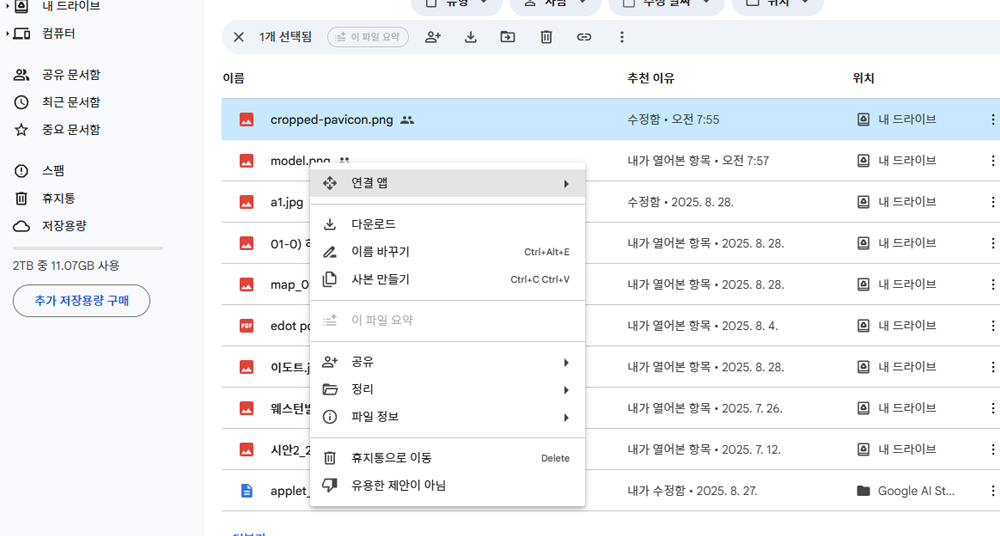Viewport: 1000px width, 536px height.
Task: Choose 사본 만들기 in context menu
Action: 380,280
